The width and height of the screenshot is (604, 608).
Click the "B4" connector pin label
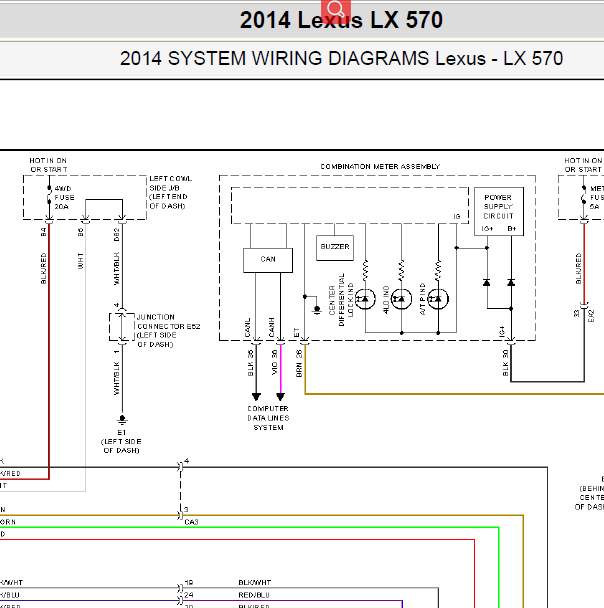[43, 232]
